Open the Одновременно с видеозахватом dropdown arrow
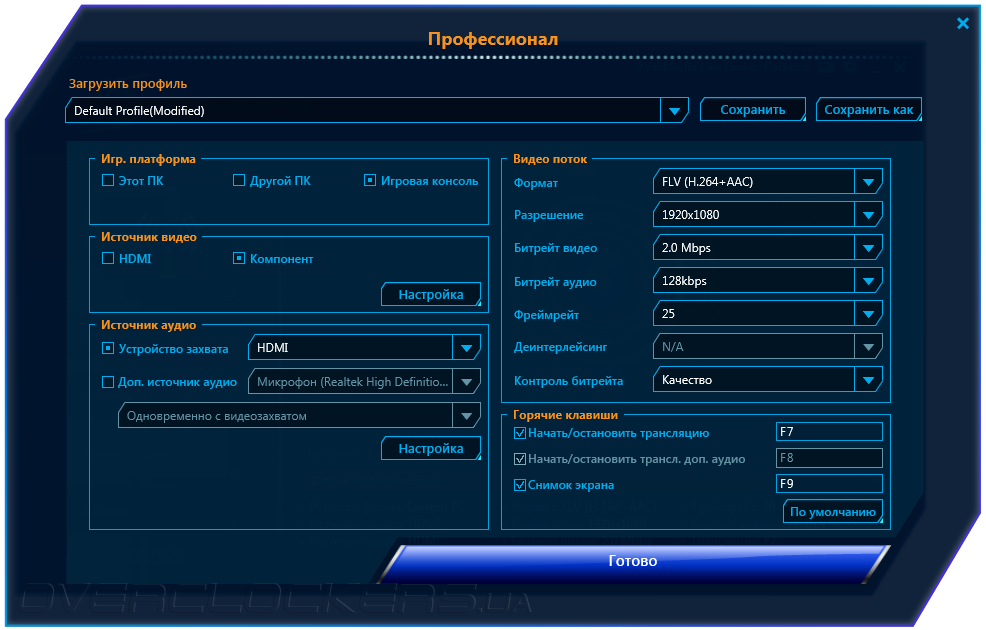Image resolution: width=986 pixels, height=630 pixels. point(467,416)
